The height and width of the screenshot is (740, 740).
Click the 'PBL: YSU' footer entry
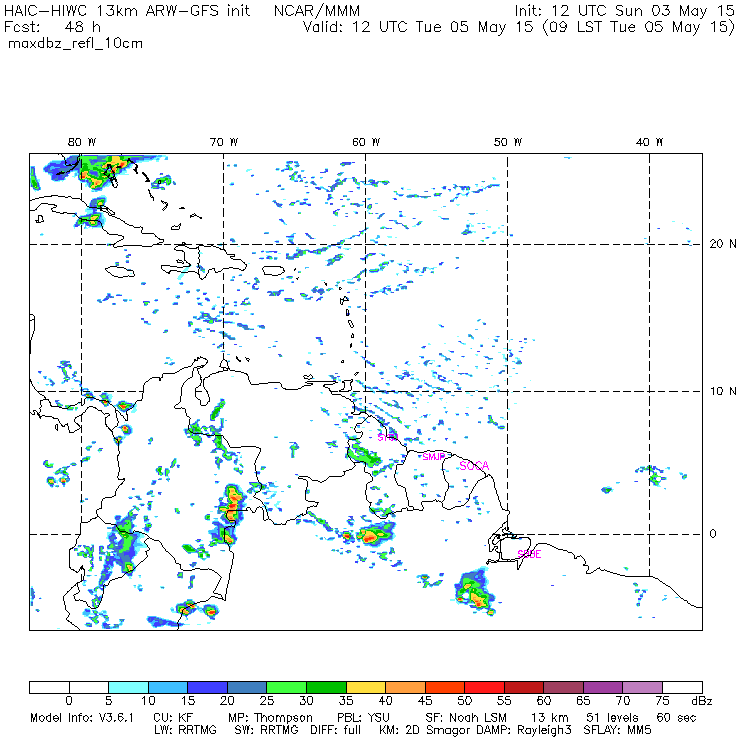pos(363,718)
